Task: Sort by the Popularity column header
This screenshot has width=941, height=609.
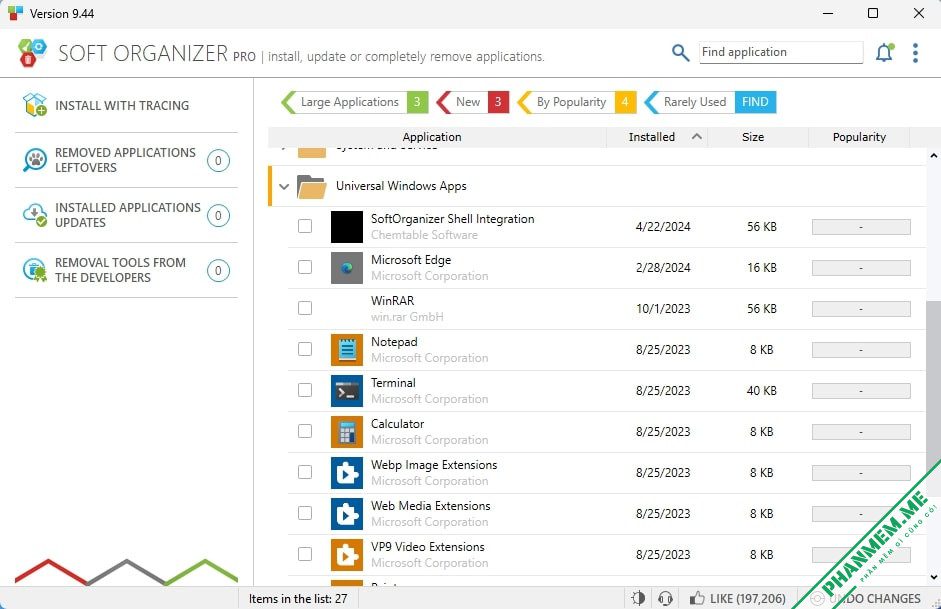Action: (859, 137)
